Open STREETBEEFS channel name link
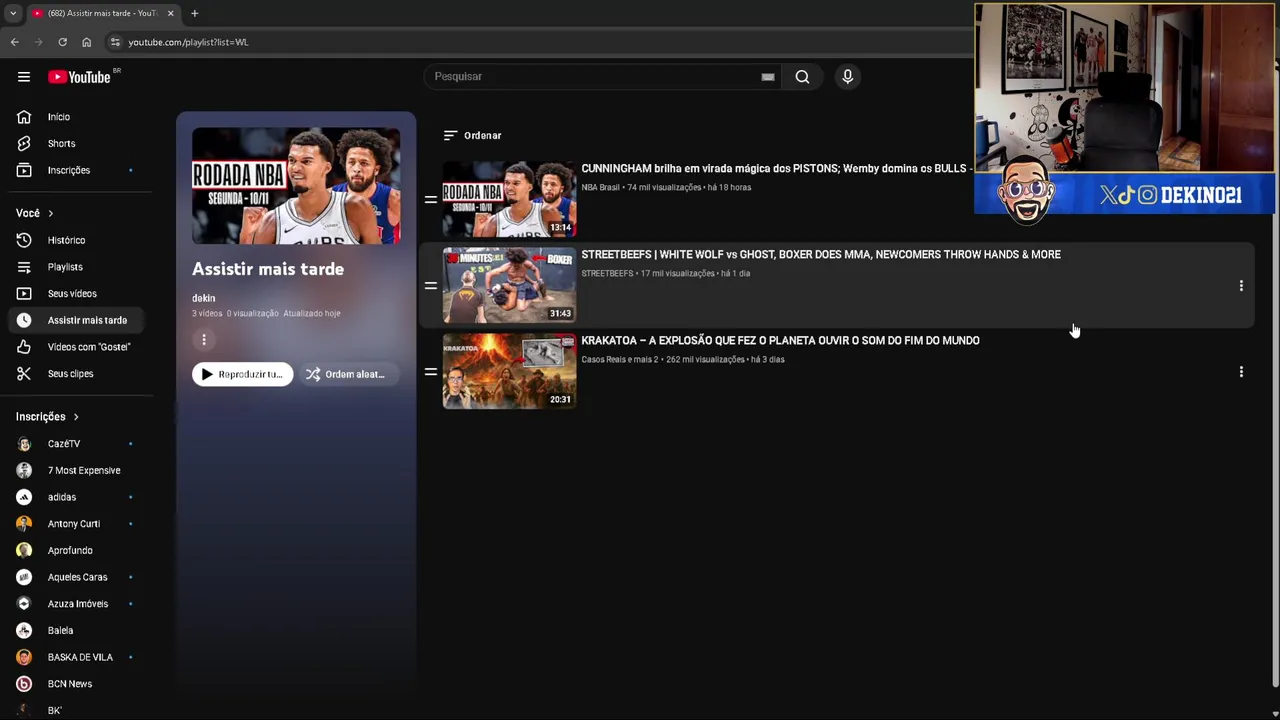Image resolution: width=1280 pixels, height=720 pixels. [607, 273]
